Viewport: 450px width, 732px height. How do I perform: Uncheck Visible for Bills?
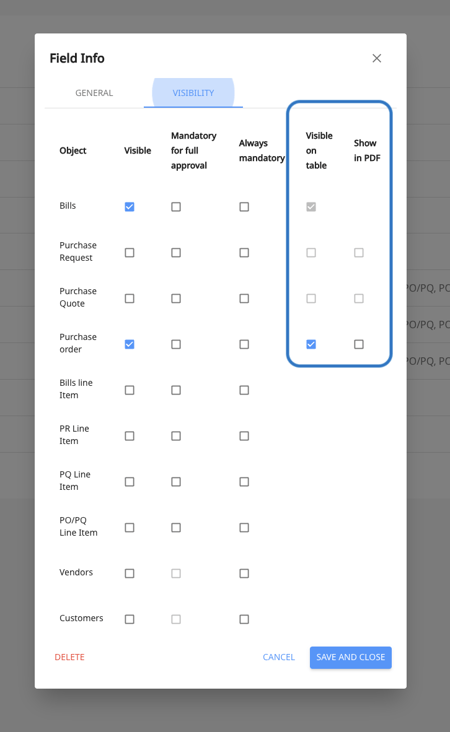tap(129, 207)
